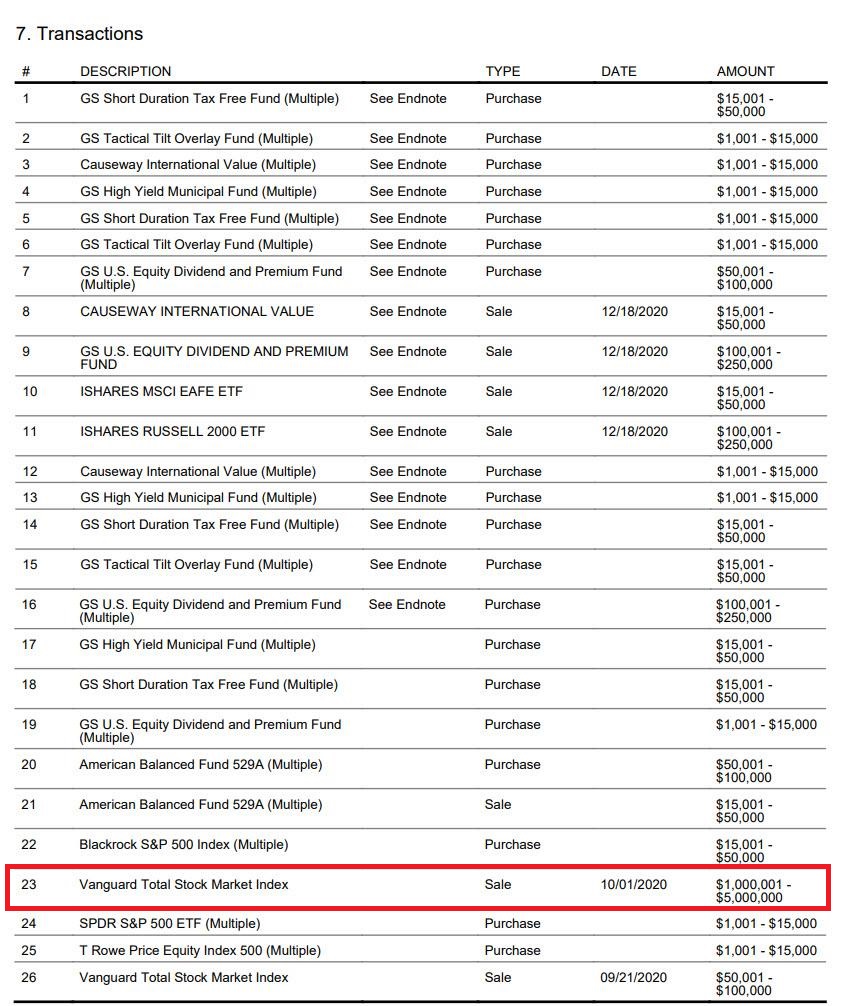
Task: Click 'See Endnote' in row 16
Action: coord(407,604)
